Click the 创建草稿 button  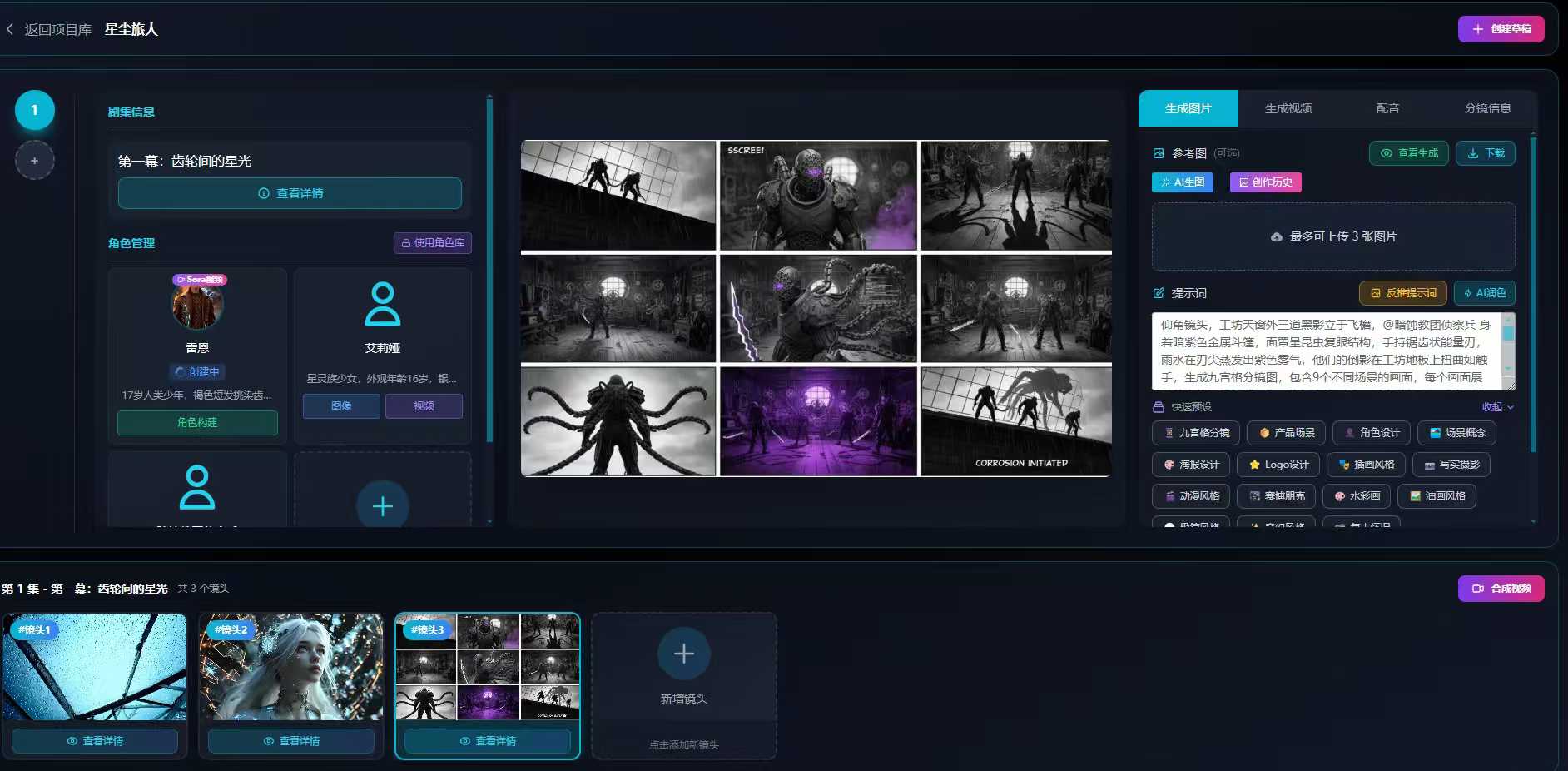coord(1501,29)
